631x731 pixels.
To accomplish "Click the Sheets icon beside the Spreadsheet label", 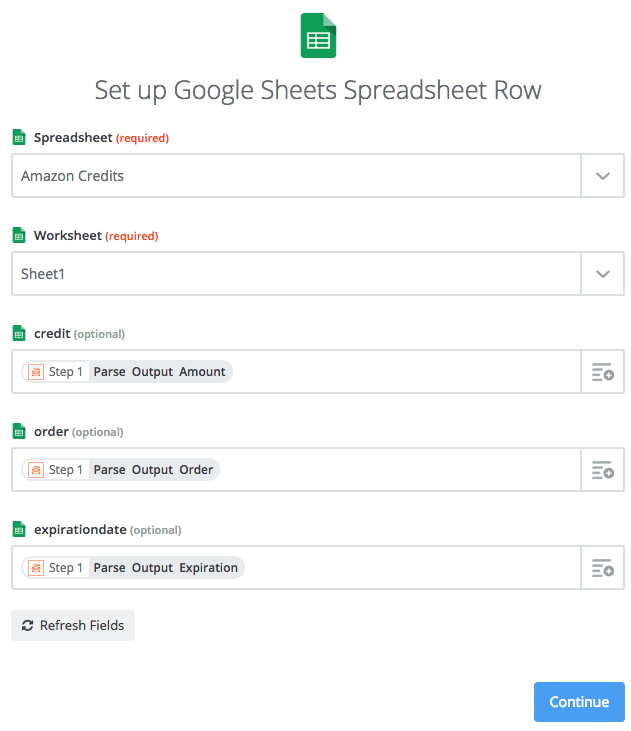I will 19,138.
